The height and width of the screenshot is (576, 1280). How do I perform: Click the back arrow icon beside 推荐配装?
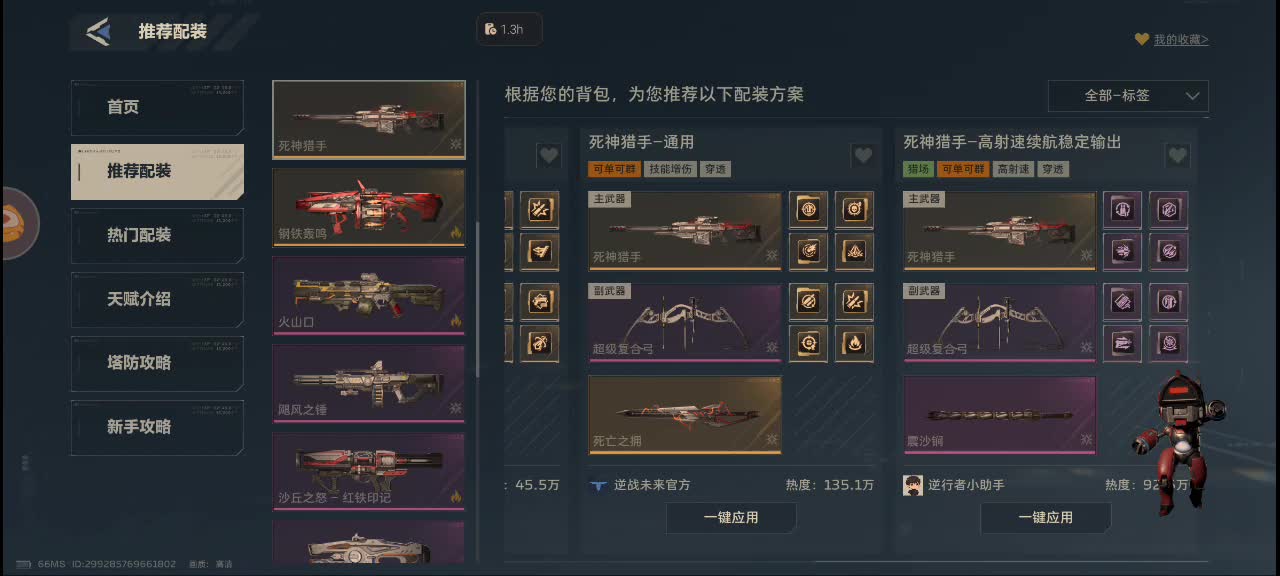98,32
